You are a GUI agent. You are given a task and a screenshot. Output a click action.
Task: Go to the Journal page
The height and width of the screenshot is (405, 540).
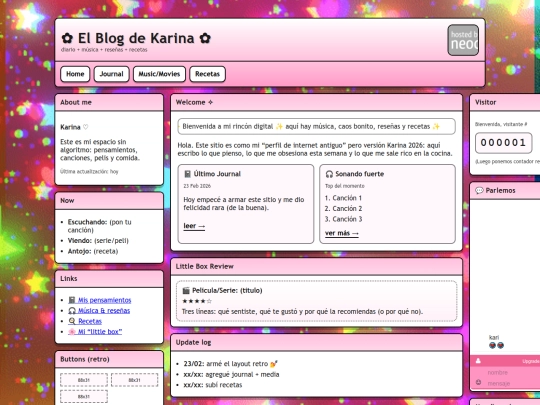(x=112, y=74)
